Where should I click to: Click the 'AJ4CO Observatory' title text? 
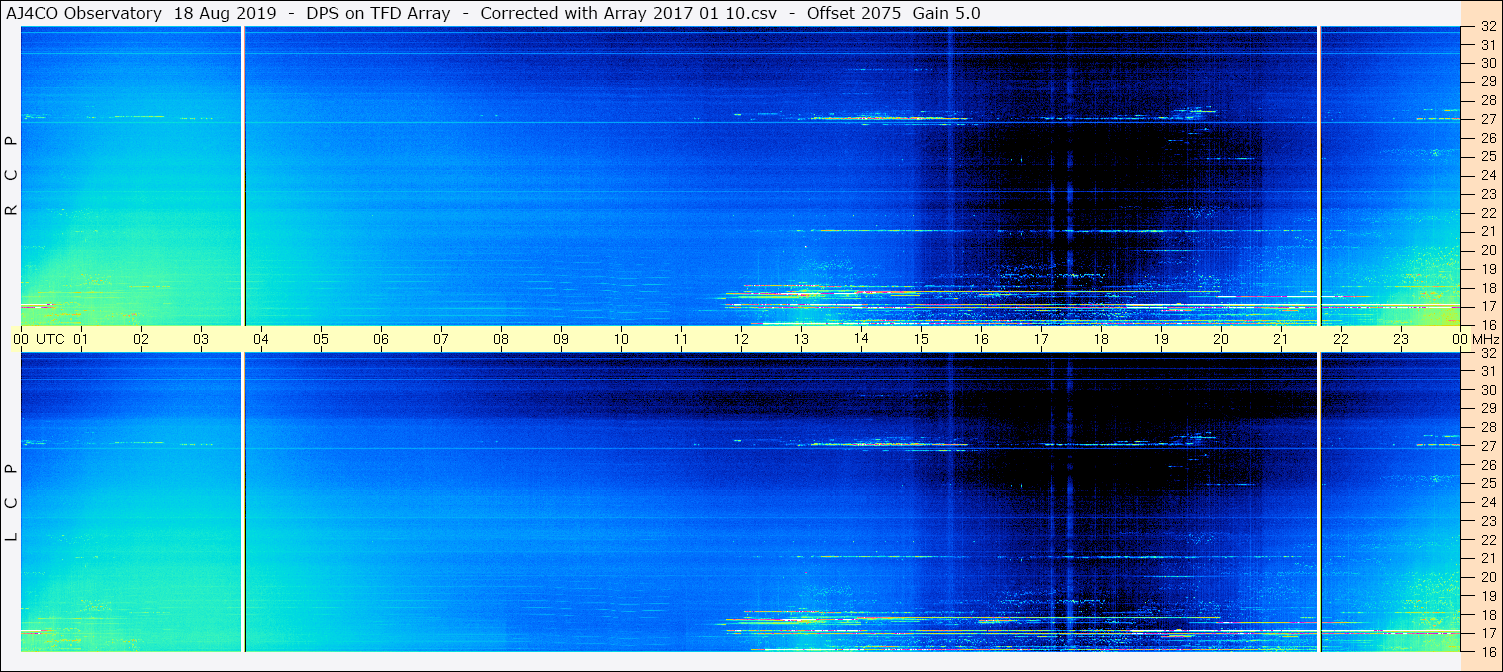coord(84,13)
